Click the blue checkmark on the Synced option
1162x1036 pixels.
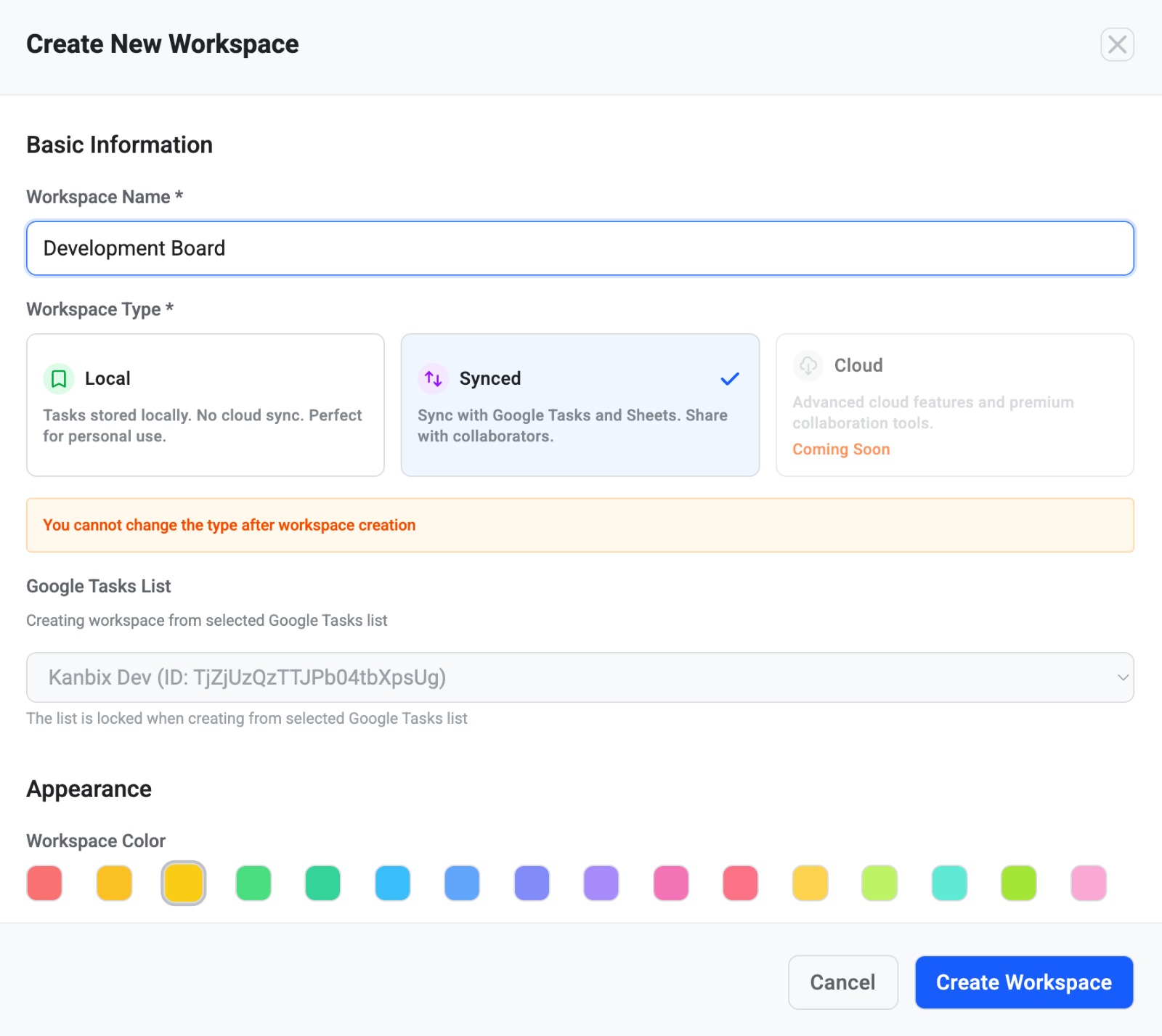(730, 378)
